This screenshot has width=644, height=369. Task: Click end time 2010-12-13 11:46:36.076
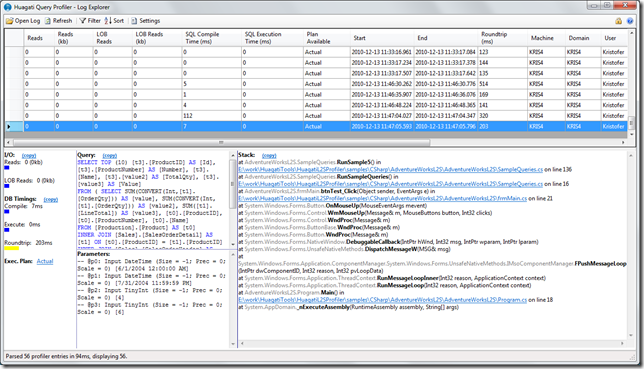pyautogui.click(x=445, y=95)
